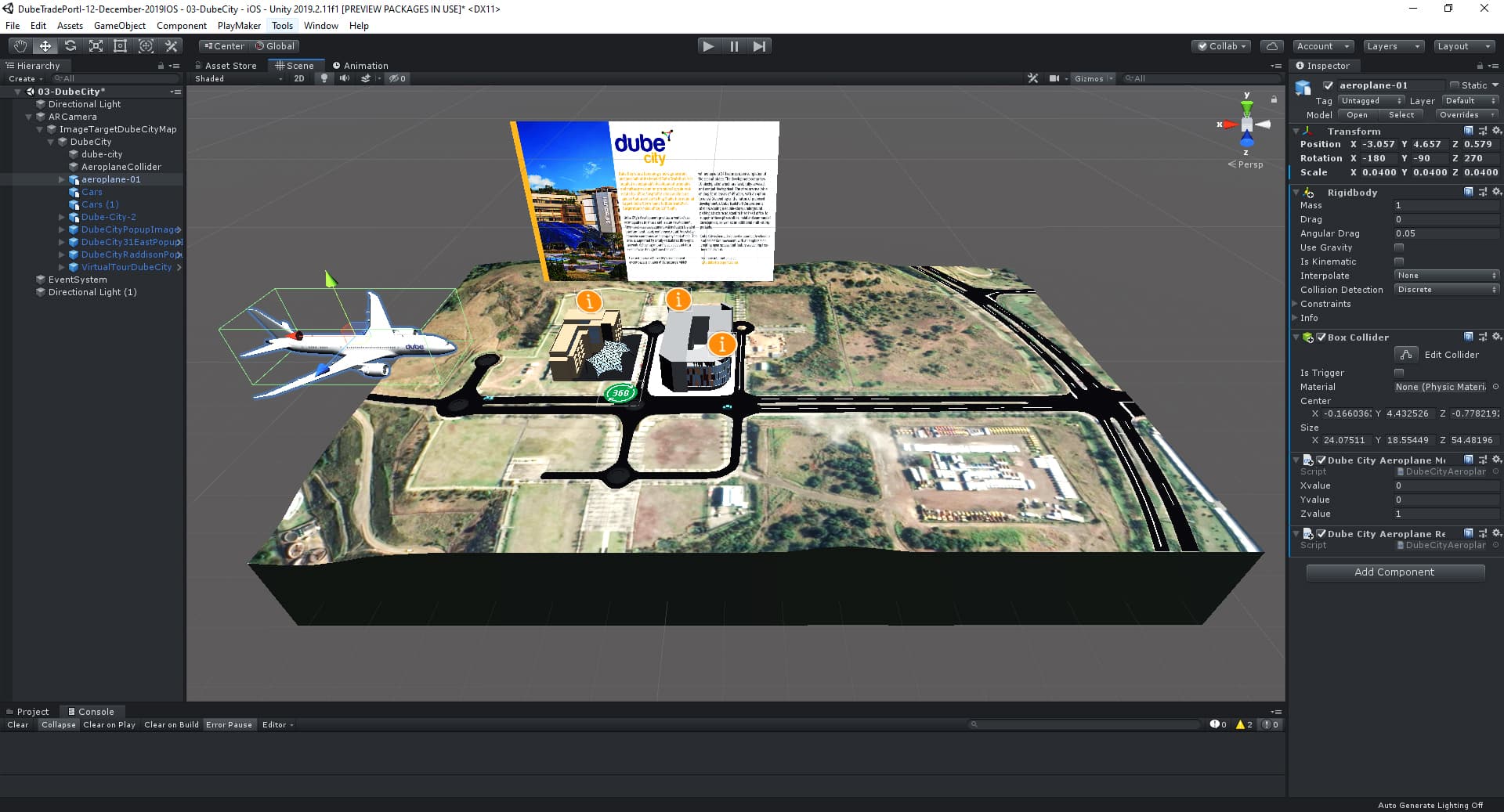The width and height of the screenshot is (1504, 812).
Task: Enable Use Gravity checkbox
Action: (x=1399, y=247)
